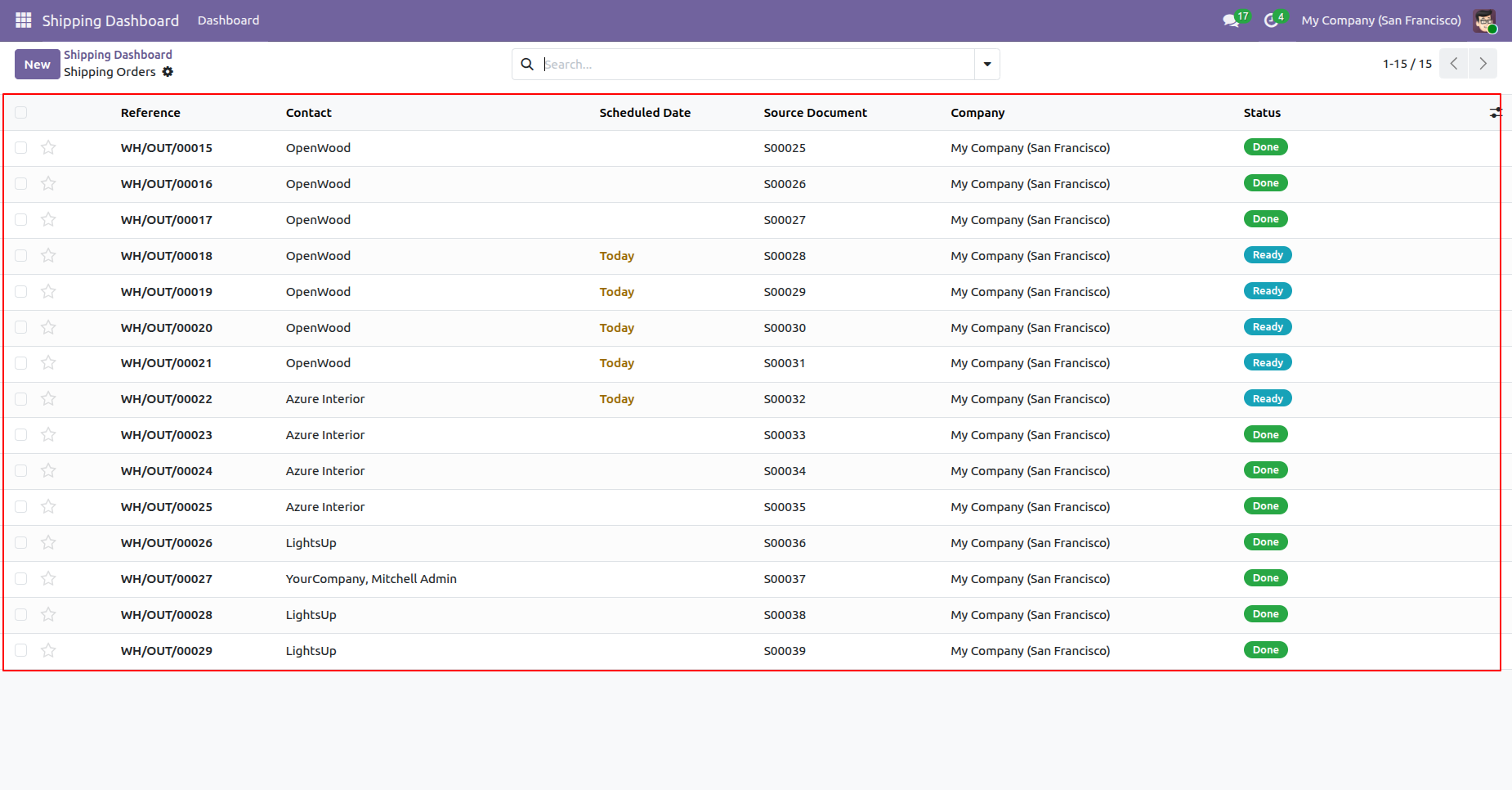Image resolution: width=1512 pixels, height=790 pixels.
Task: Favorite the WH/OUT/00029 order star
Action: point(48,651)
